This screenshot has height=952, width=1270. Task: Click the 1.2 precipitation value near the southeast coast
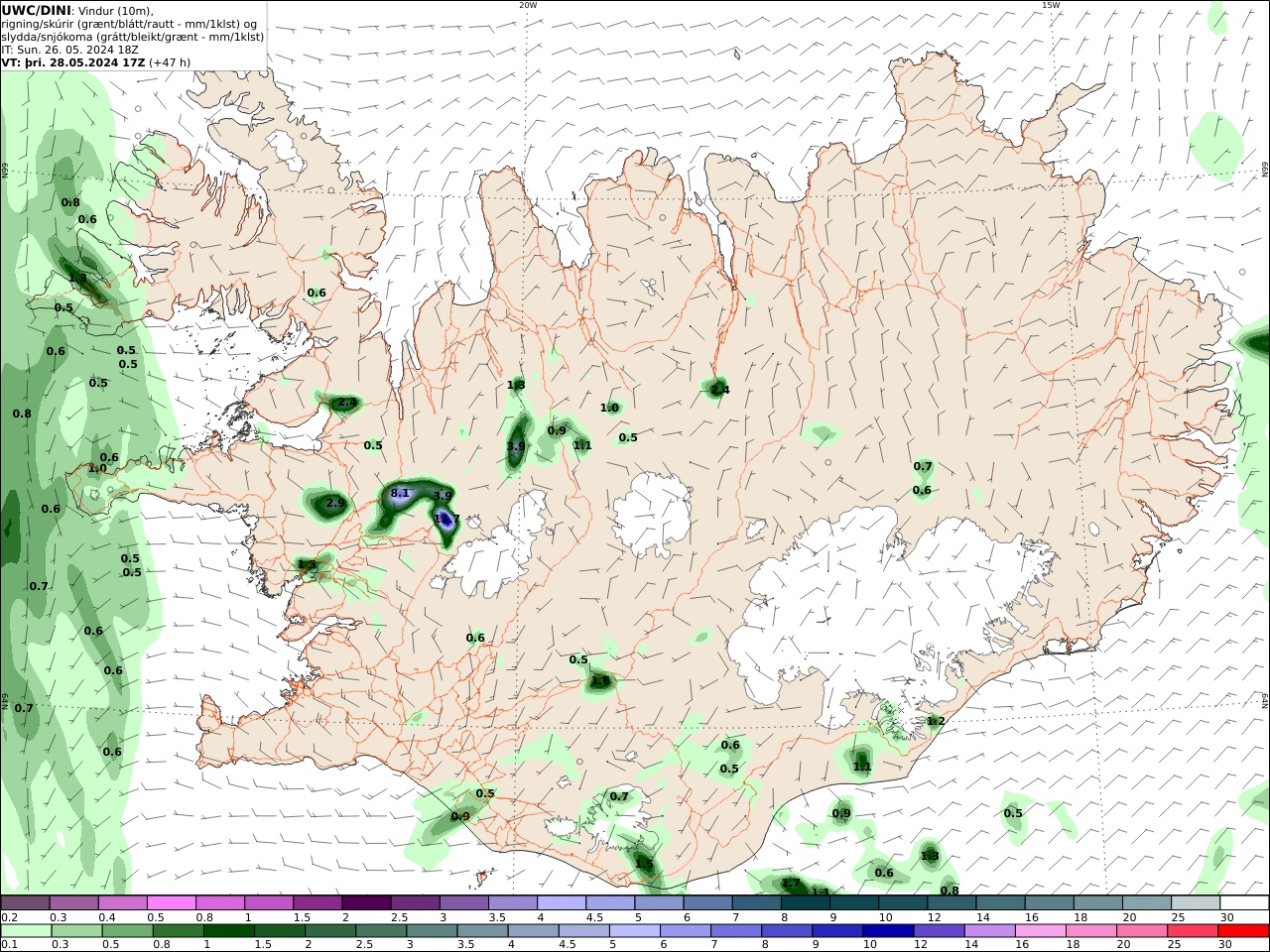tap(936, 721)
